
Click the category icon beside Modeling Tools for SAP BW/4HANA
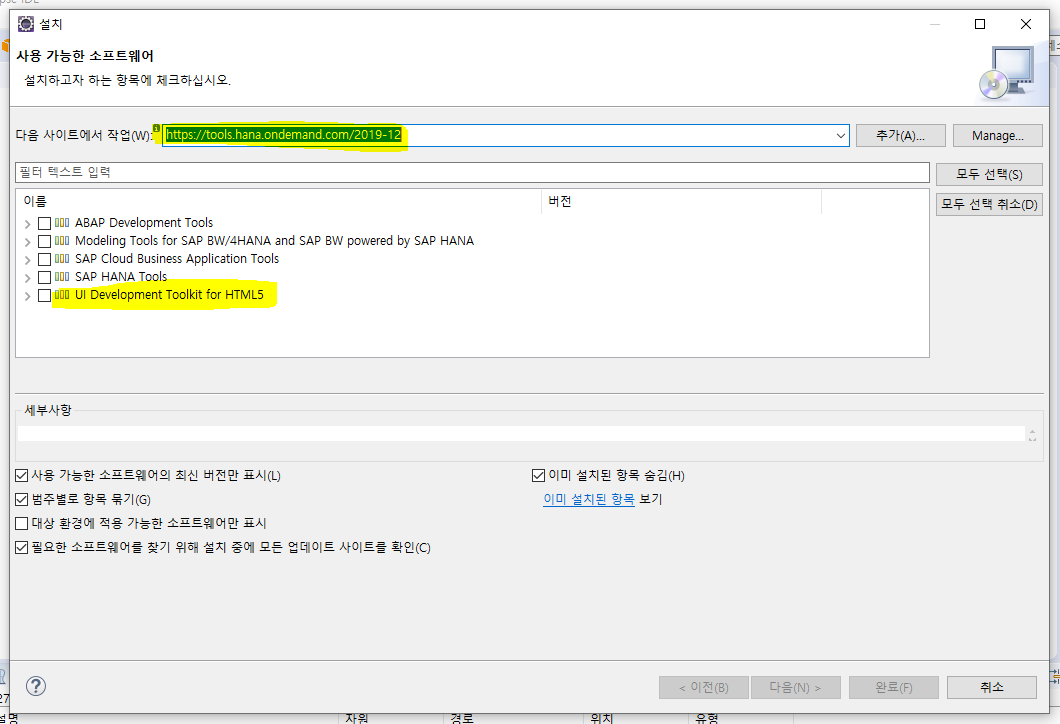[x=62, y=241]
